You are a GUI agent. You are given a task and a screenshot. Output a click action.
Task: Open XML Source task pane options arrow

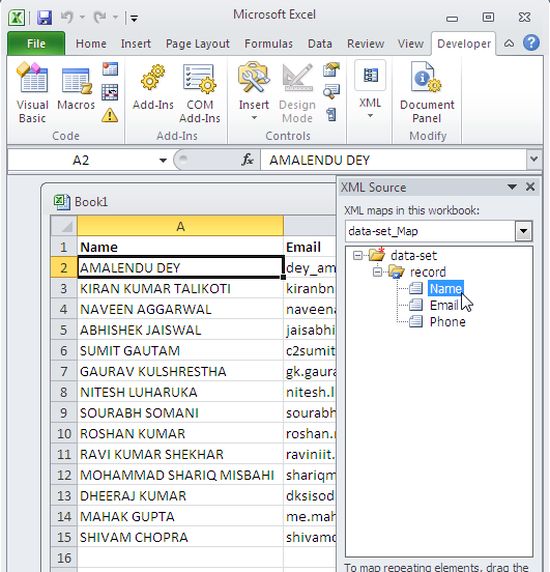pyautogui.click(x=512, y=187)
